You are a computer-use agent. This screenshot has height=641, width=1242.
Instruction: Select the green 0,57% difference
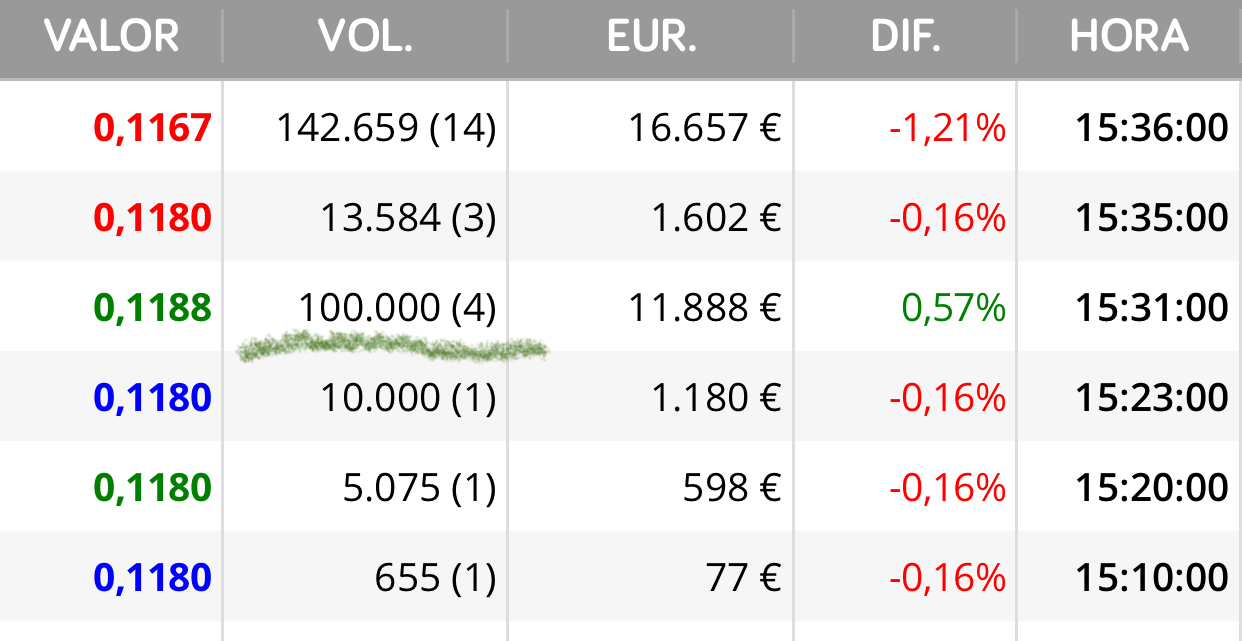point(954,308)
